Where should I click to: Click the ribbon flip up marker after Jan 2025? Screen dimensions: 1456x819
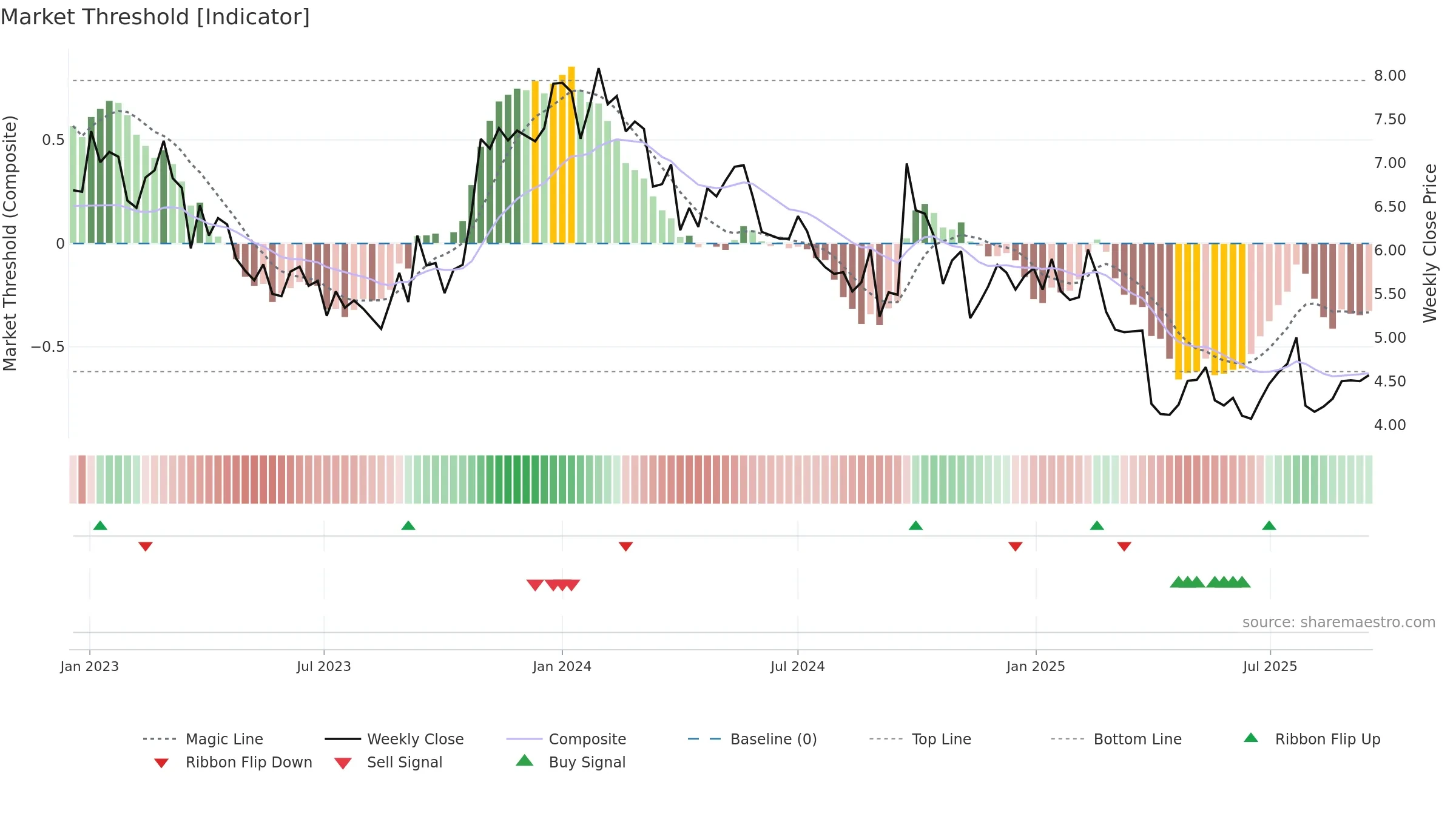(x=1097, y=525)
